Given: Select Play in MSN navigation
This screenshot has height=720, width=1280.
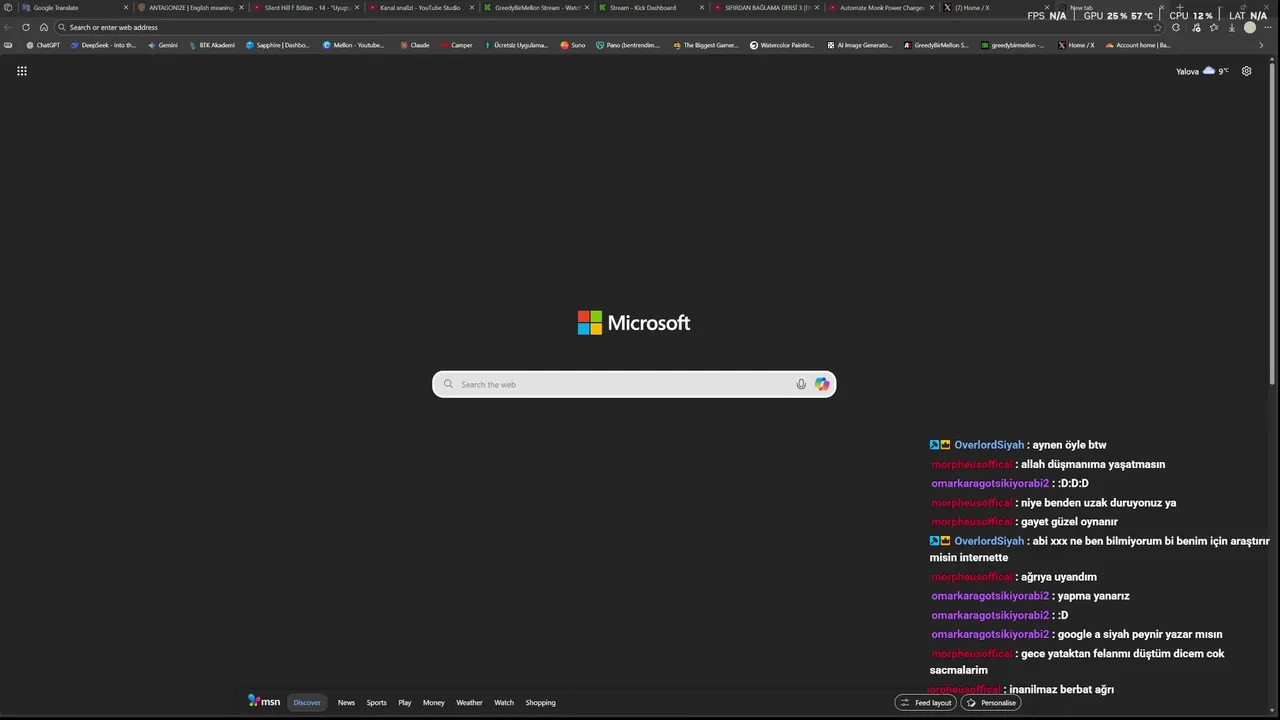Looking at the screenshot, I should point(405,702).
